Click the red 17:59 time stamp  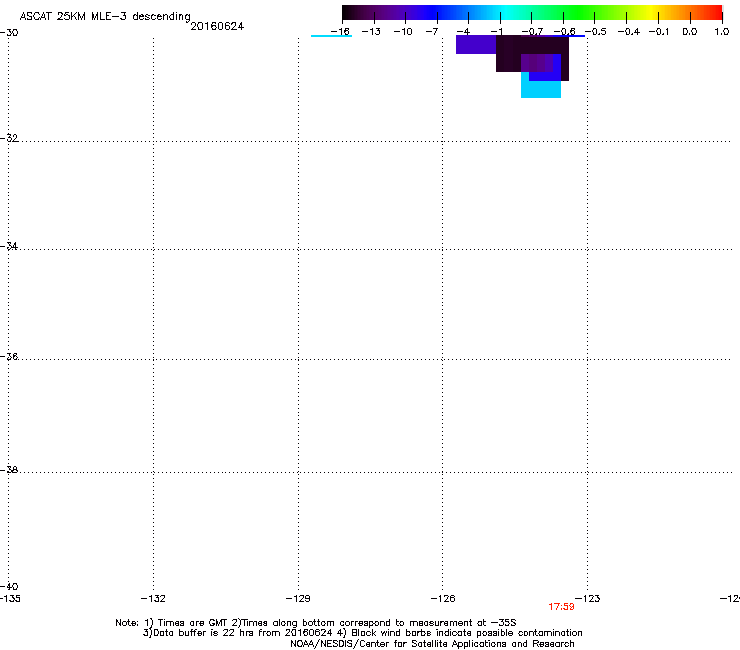[561, 607]
